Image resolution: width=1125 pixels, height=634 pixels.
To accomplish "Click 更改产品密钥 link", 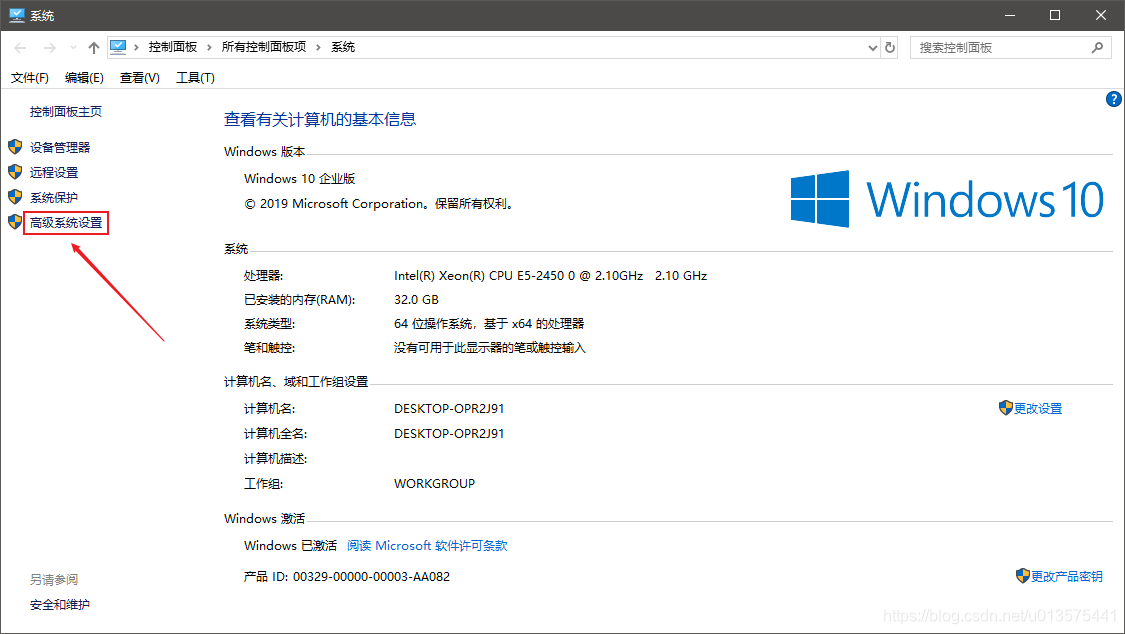I will 1067,577.
